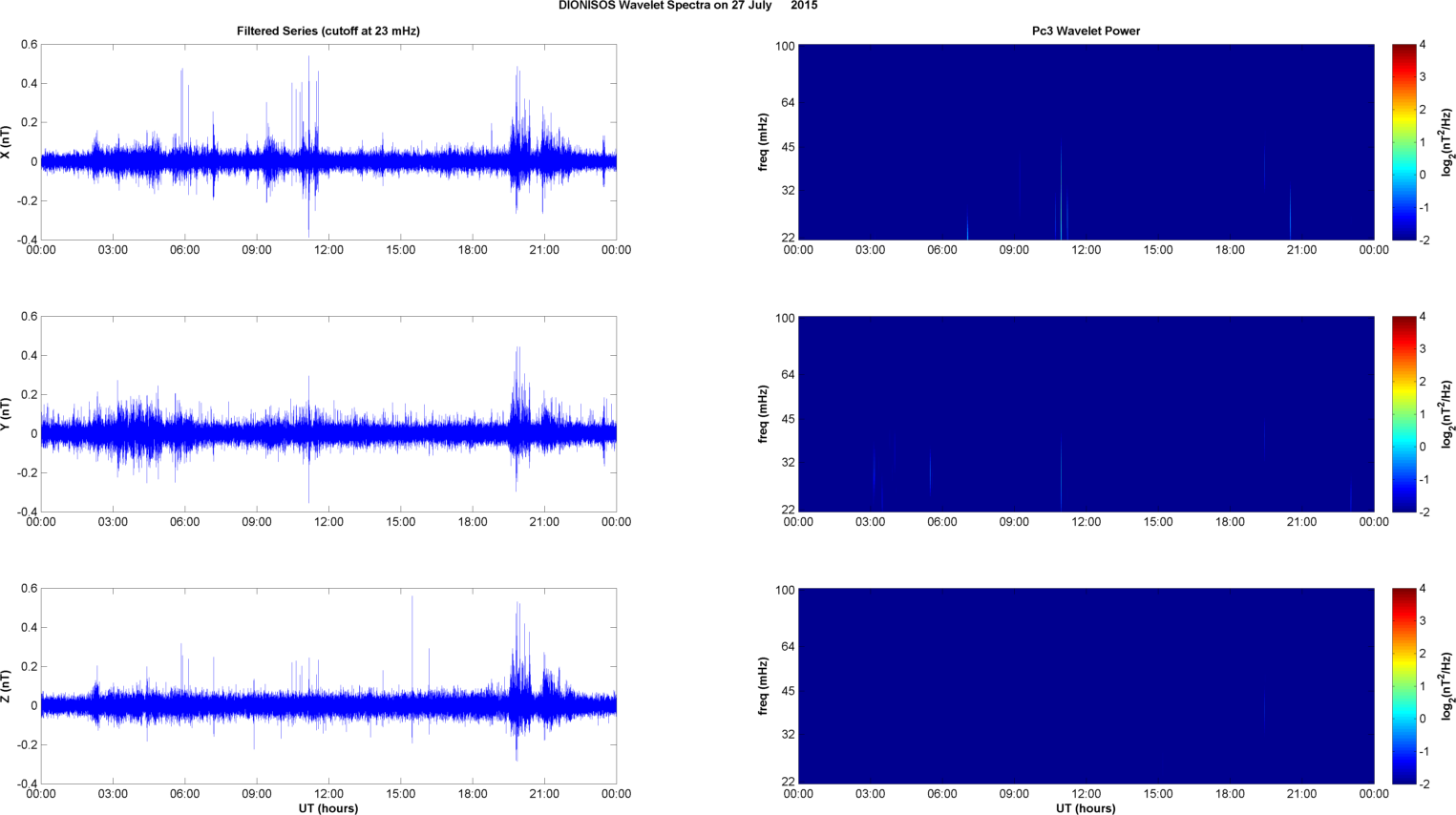Click the value 0 on the Z colorbar
1456x815 pixels.
click(x=1423, y=719)
